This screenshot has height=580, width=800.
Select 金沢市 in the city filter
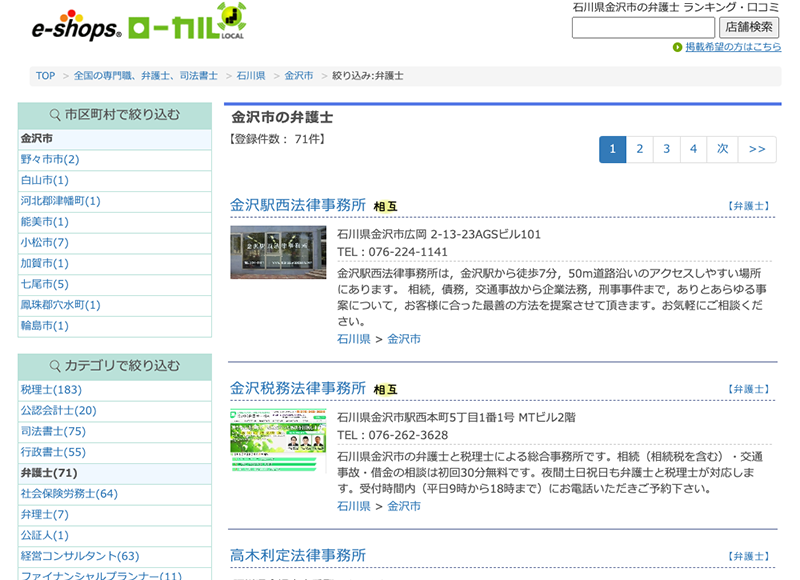pyautogui.click(x=115, y=139)
